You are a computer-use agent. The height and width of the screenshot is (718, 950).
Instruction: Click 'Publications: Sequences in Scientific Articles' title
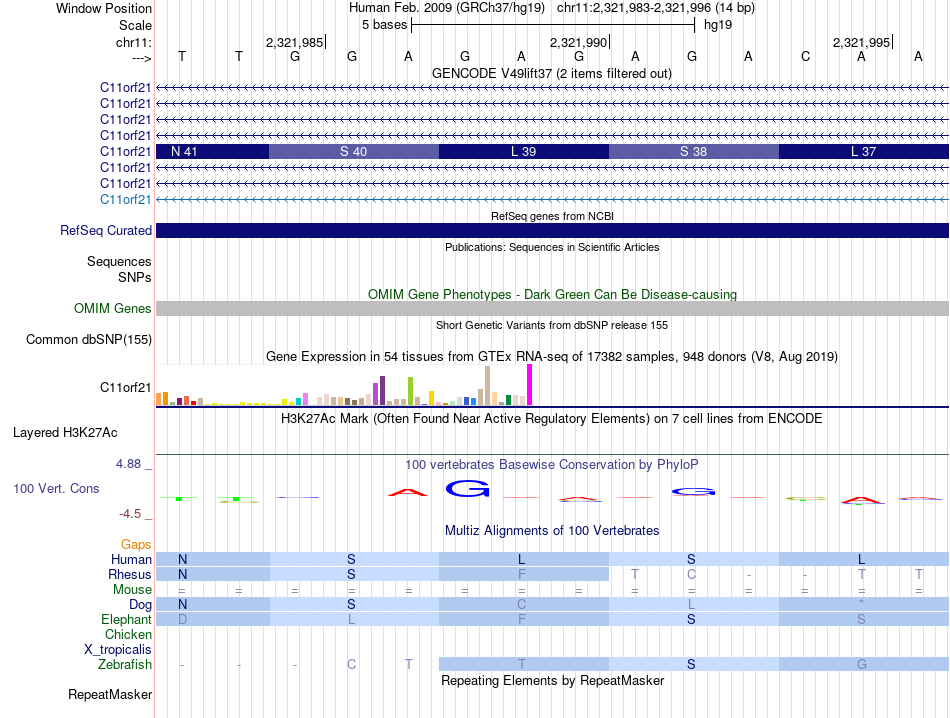click(x=552, y=247)
